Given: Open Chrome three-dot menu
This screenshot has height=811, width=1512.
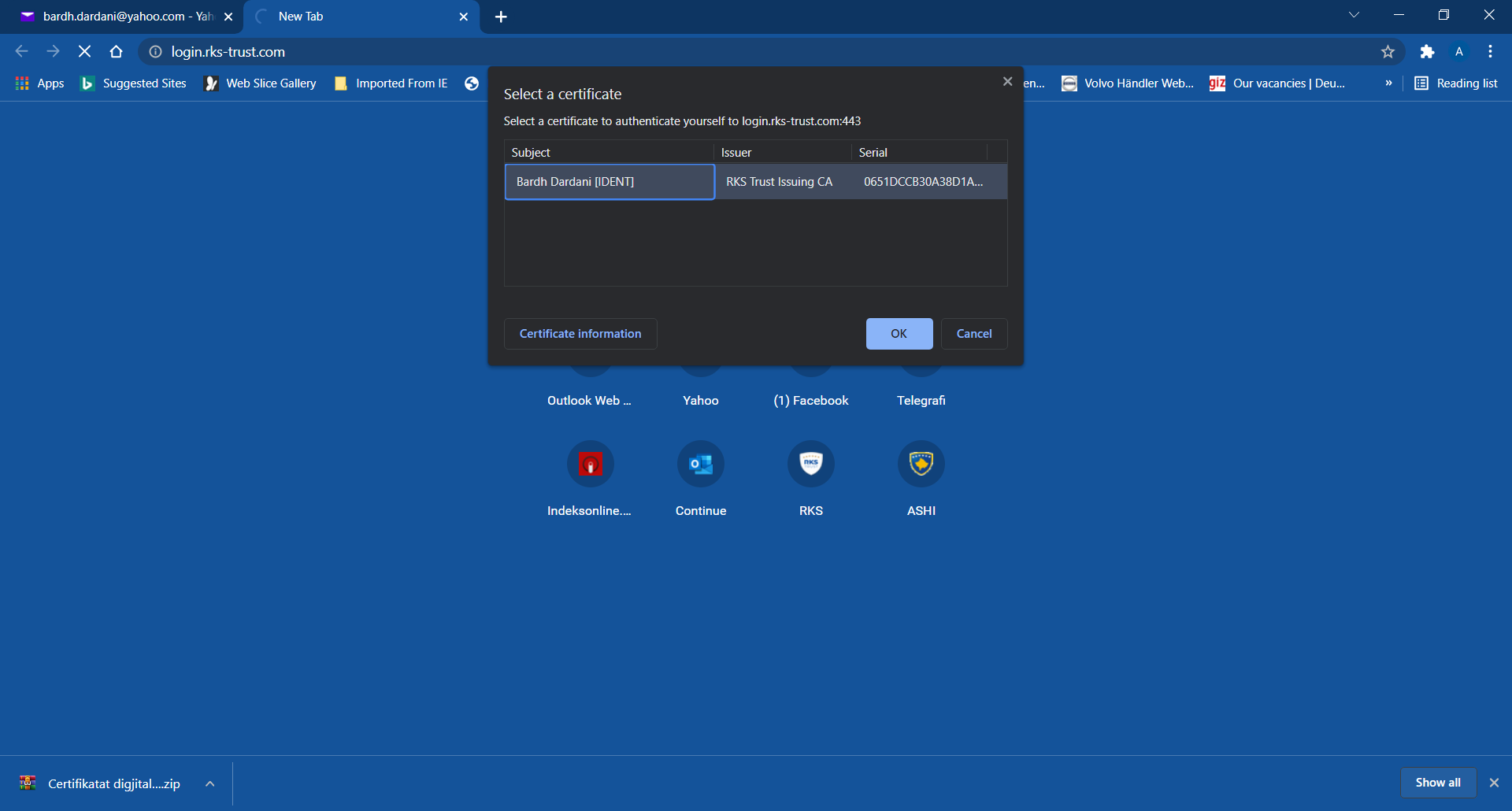Looking at the screenshot, I should [x=1490, y=52].
